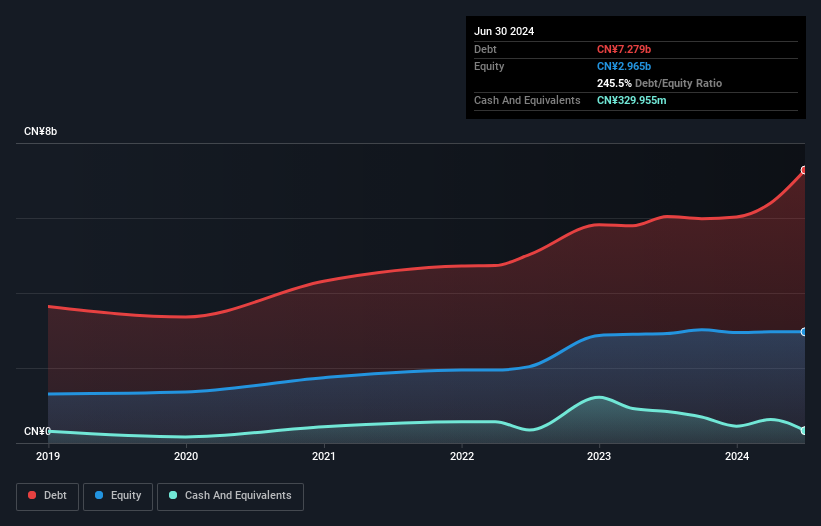This screenshot has width=821, height=526.
Task: Click the CN¥0 y-axis label
Action: click(37, 431)
